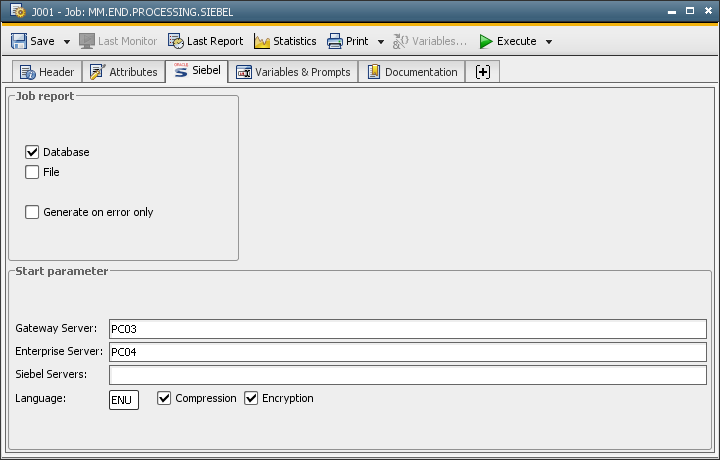Click the plus icon tab
Viewport: 720px width, 460px height.
[x=483, y=72]
